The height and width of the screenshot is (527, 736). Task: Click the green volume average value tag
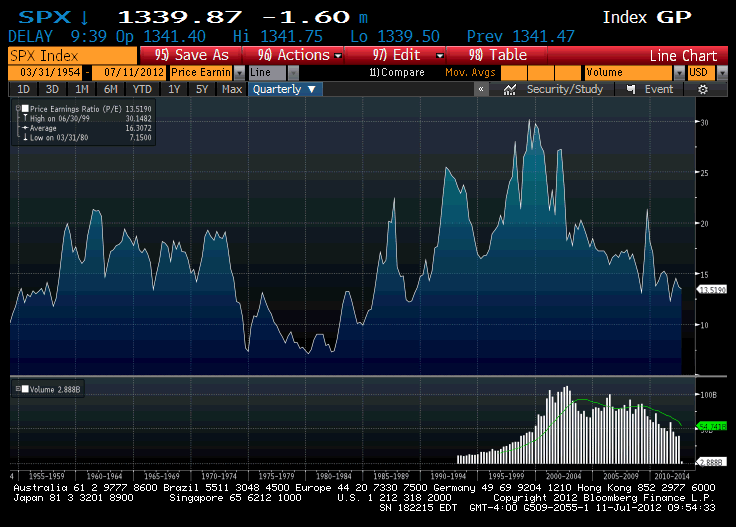click(710, 425)
